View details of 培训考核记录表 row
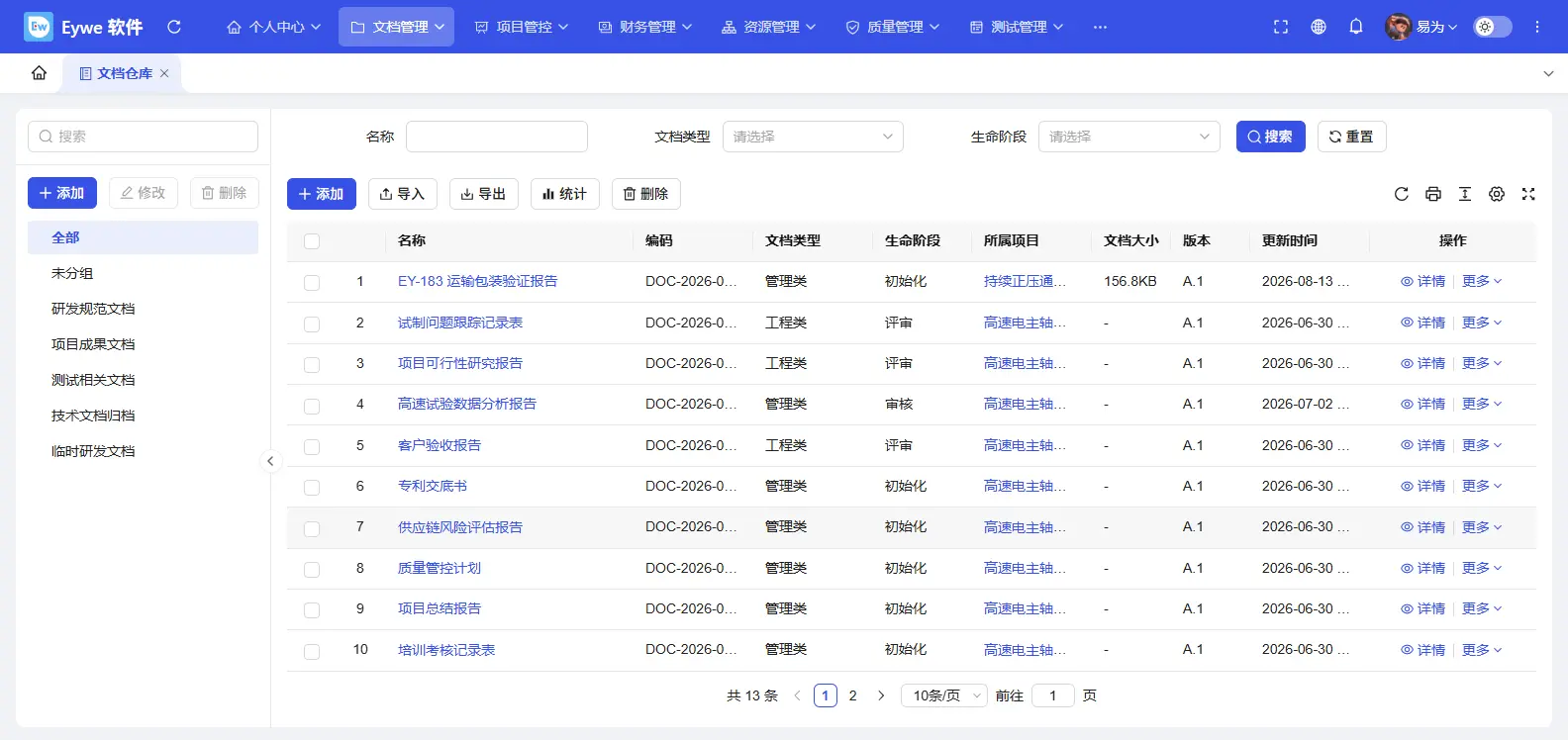The height and width of the screenshot is (740, 1568). (1423, 650)
